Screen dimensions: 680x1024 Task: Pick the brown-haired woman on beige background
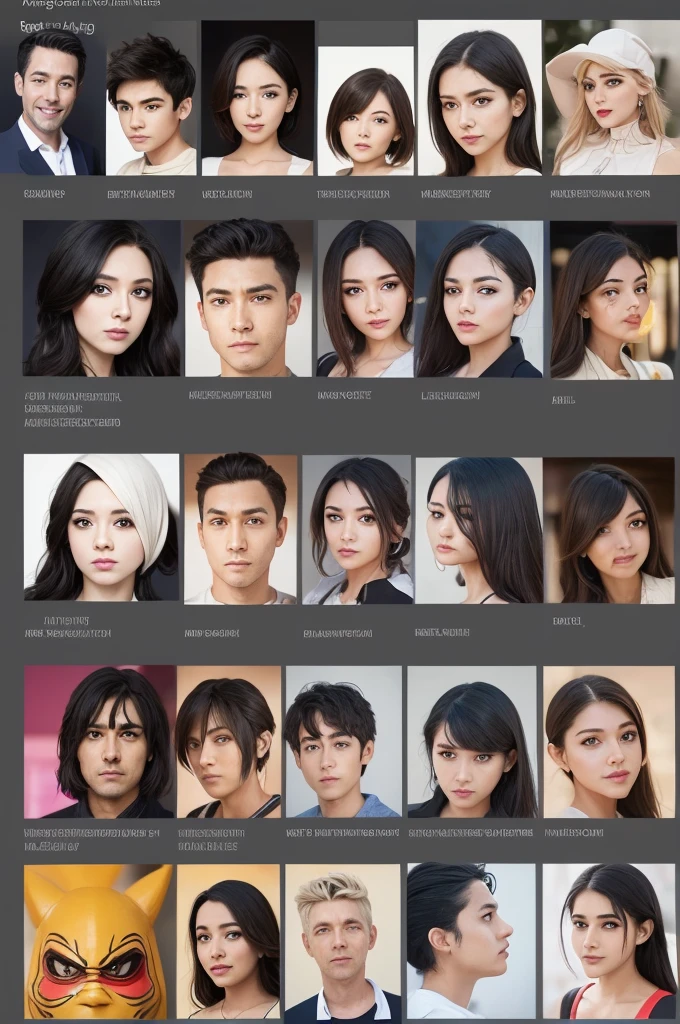609,742
